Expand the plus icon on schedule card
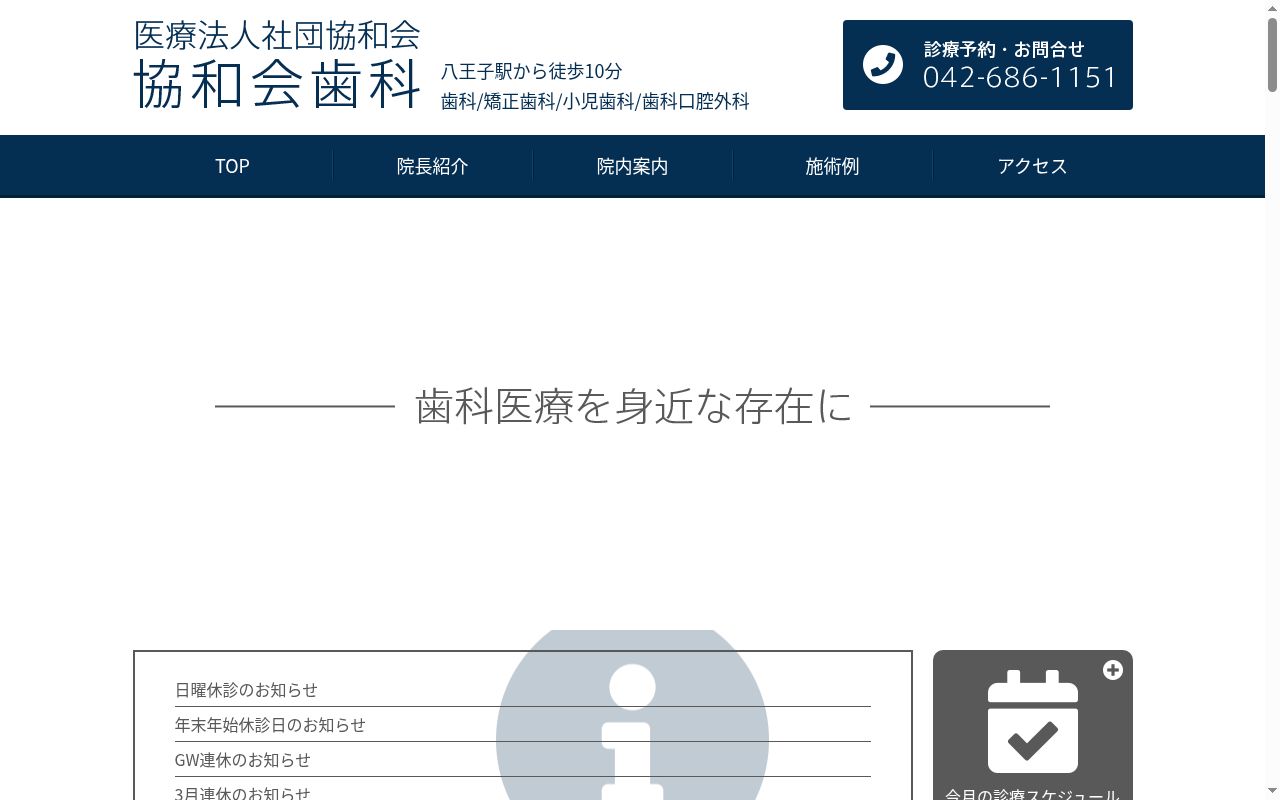 pos(1113,670)
